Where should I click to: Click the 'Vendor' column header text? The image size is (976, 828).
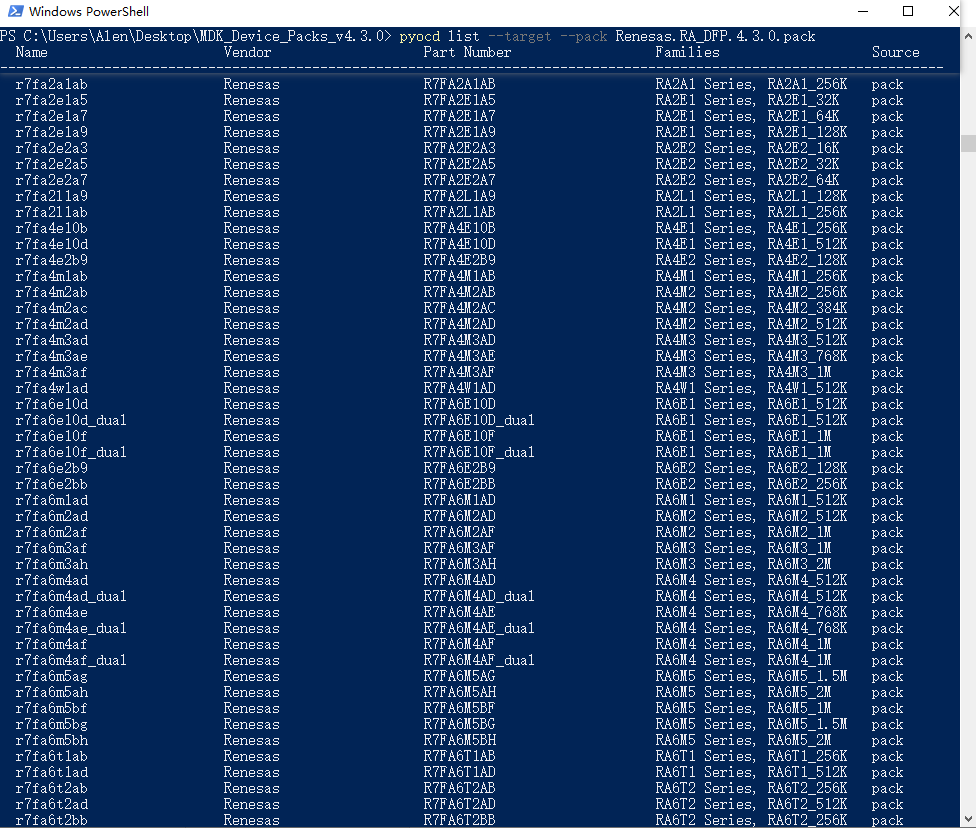click(247, 52)
